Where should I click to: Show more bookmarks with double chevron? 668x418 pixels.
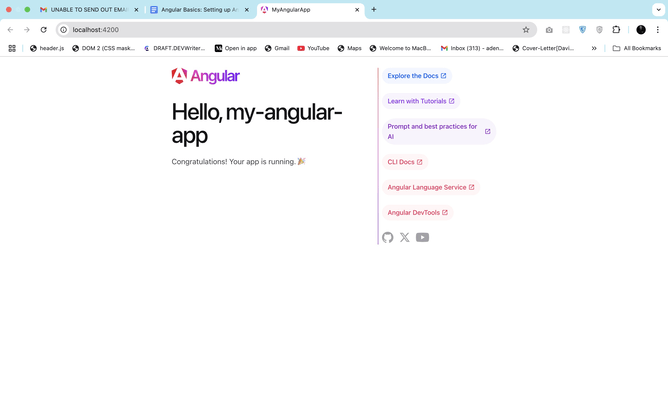594,49
